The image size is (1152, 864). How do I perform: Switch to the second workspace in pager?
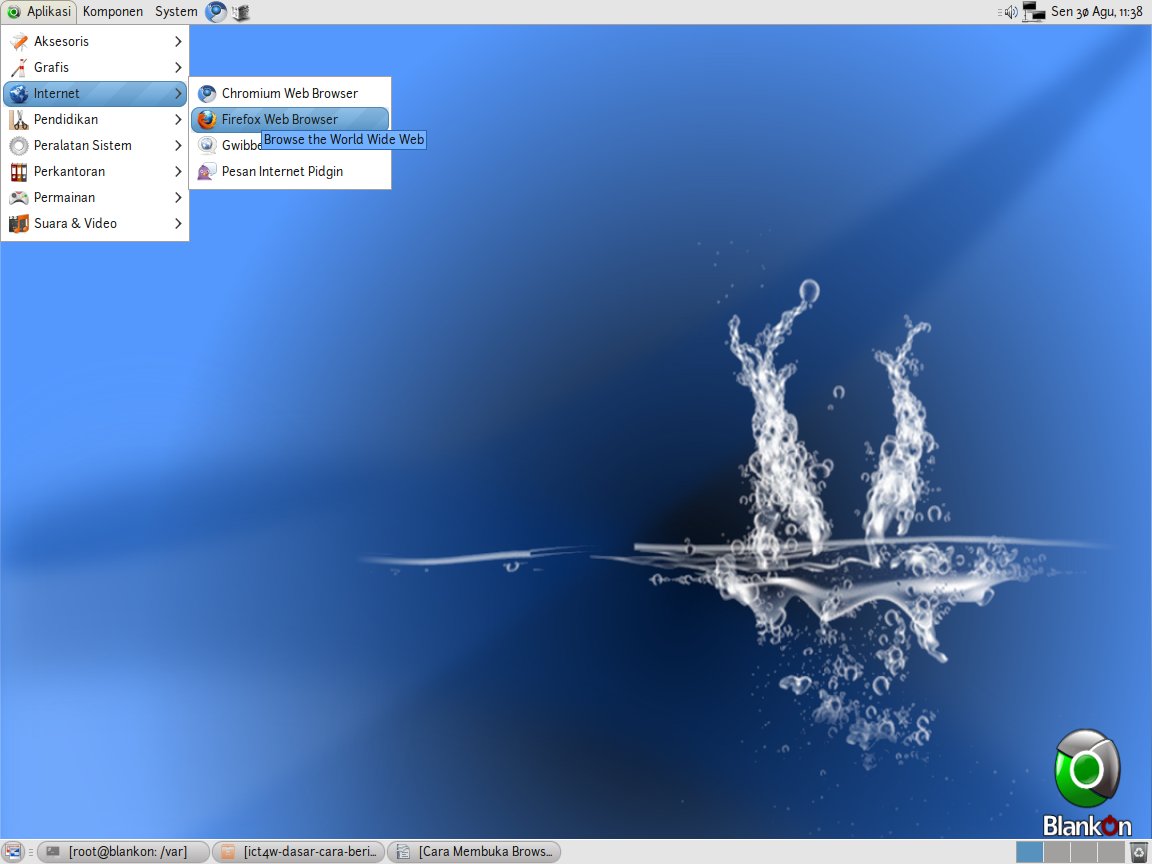click(x=1057, y=852)
